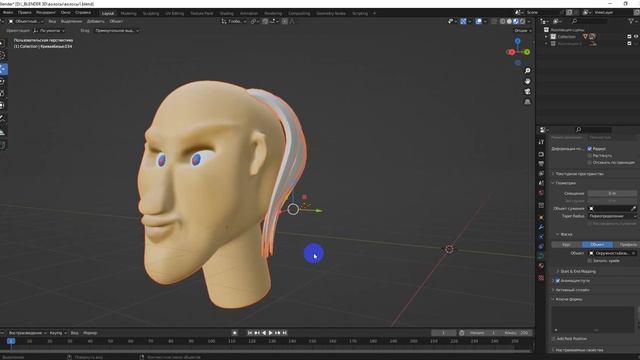Open the Modifiers wrench properties tab
The height and width of the screenshot is (360, 640).
pyautogui.click(x=541, y=227)
